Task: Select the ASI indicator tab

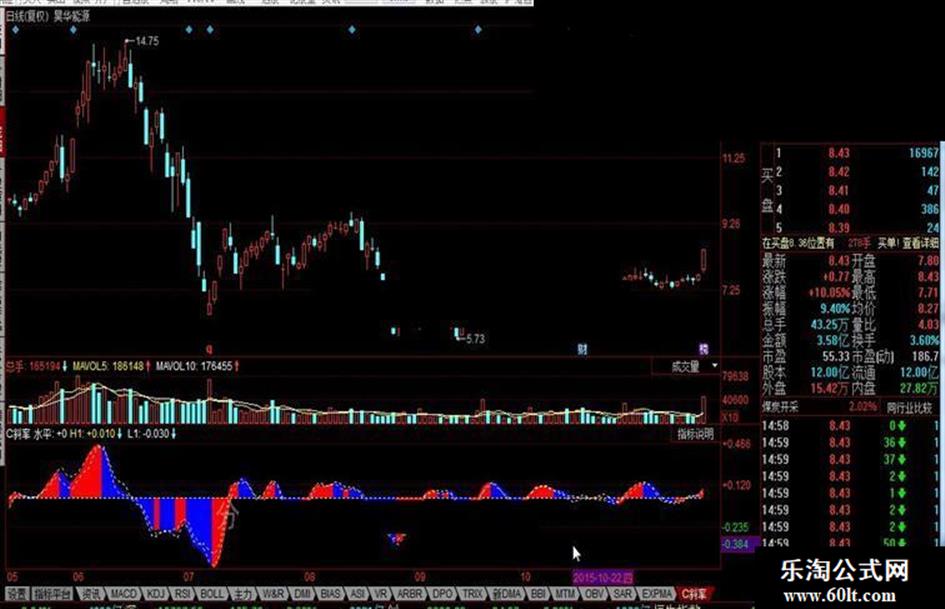Action: 357,594
